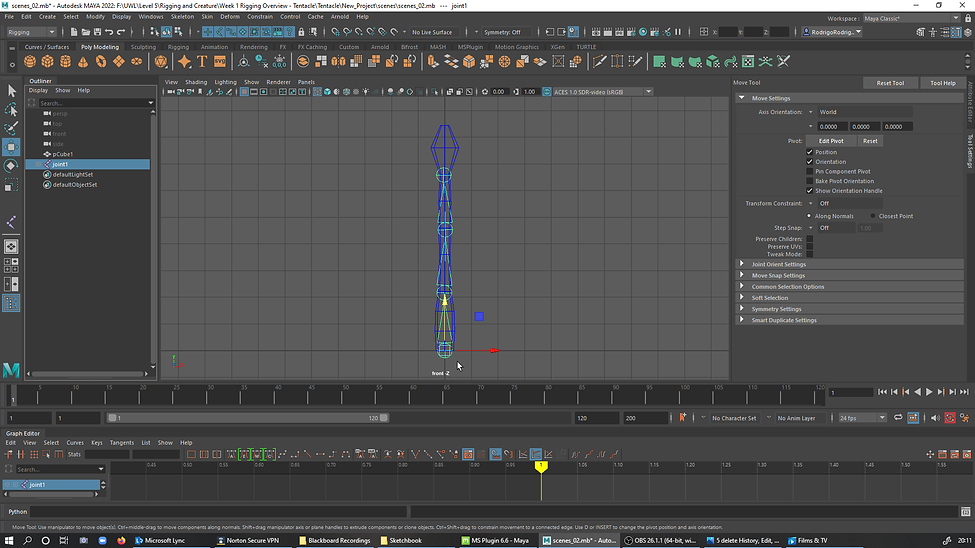Click the time range slider bar
The image size is (975, 548).
pos(247,418)
